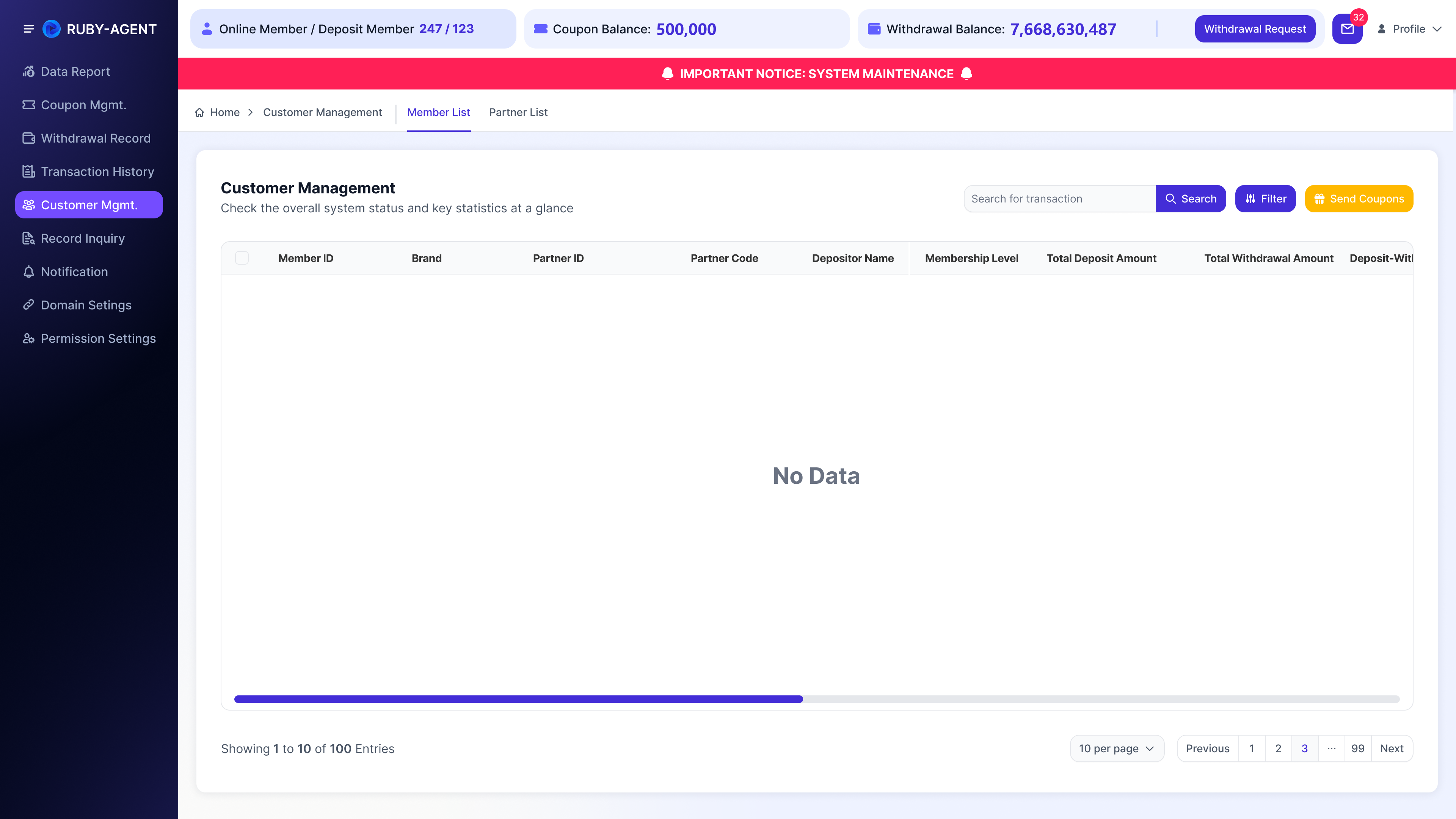This screenshot has height=819, width=1456.
Task: Open Data Report in the sidebar
Action: coord(89,72)
